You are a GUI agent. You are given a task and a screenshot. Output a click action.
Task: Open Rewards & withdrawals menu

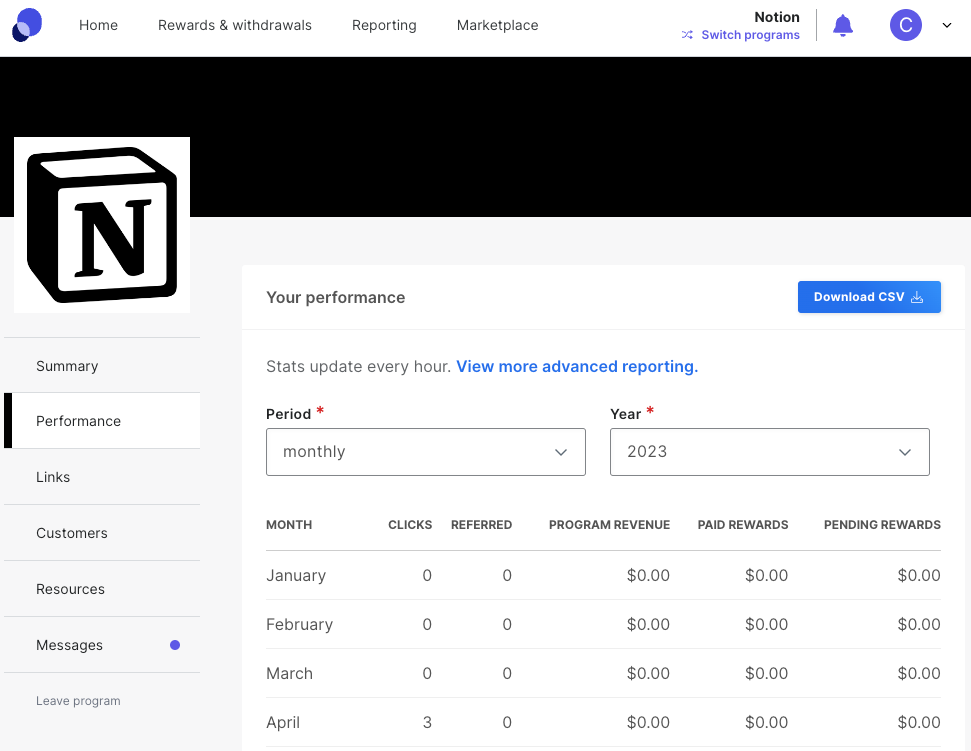(x=235, y=26)
